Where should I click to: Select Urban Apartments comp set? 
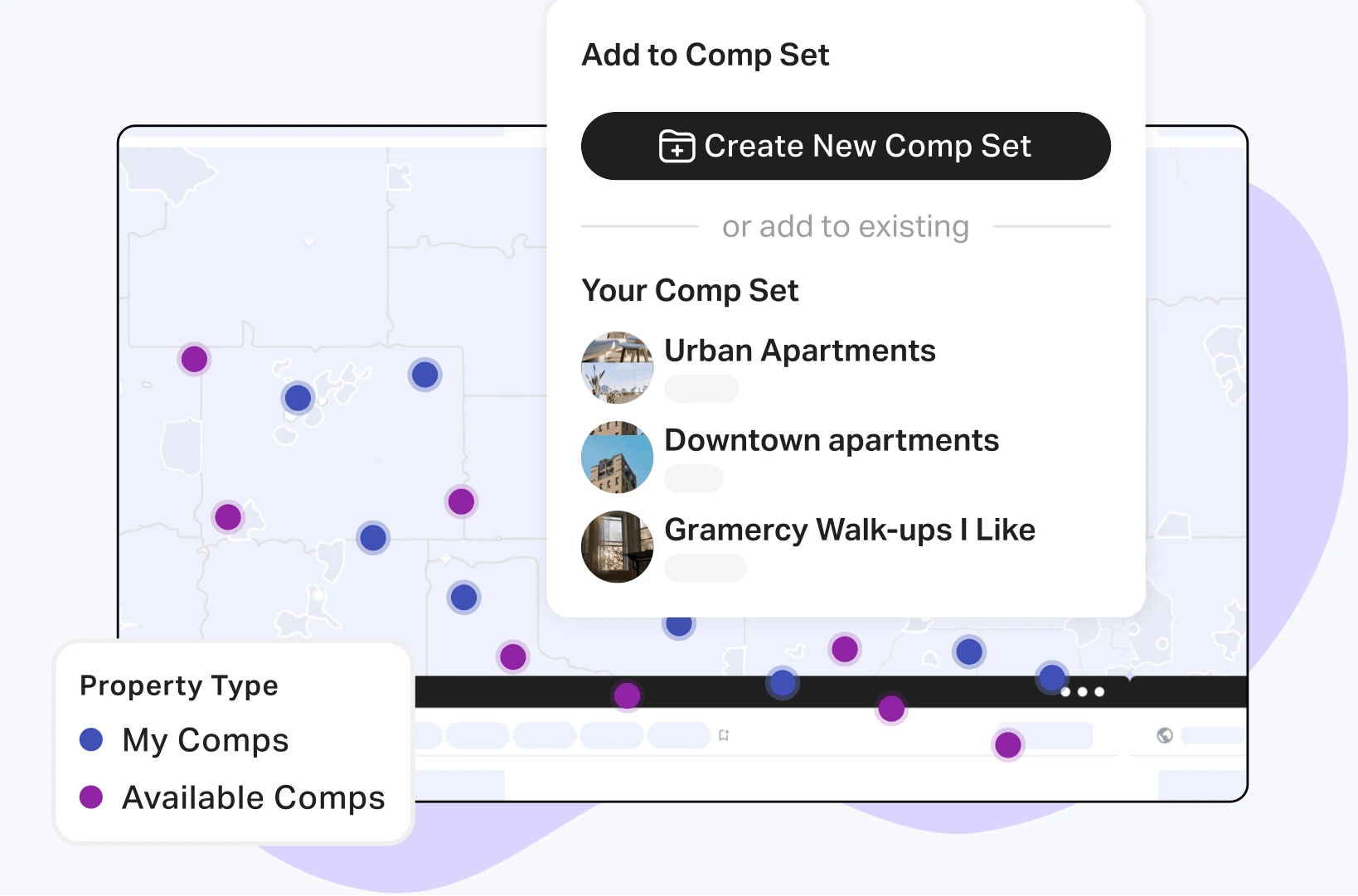pyautogui.click(x=800, y=351)
